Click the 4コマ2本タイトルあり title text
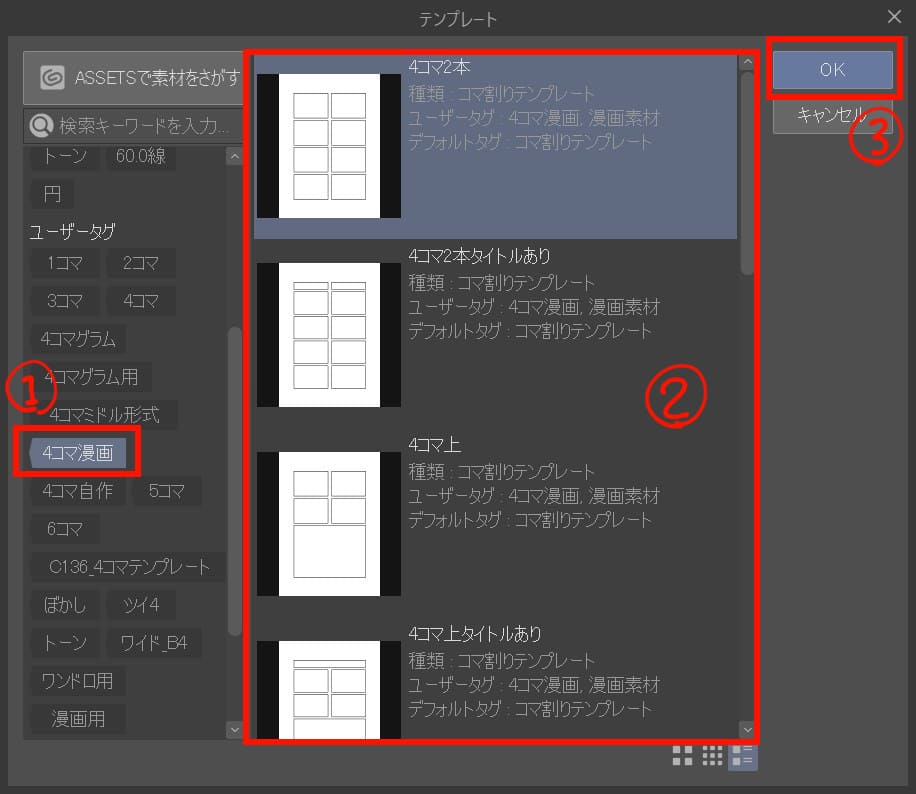The image size is (916, 794). tap(480, 256)
